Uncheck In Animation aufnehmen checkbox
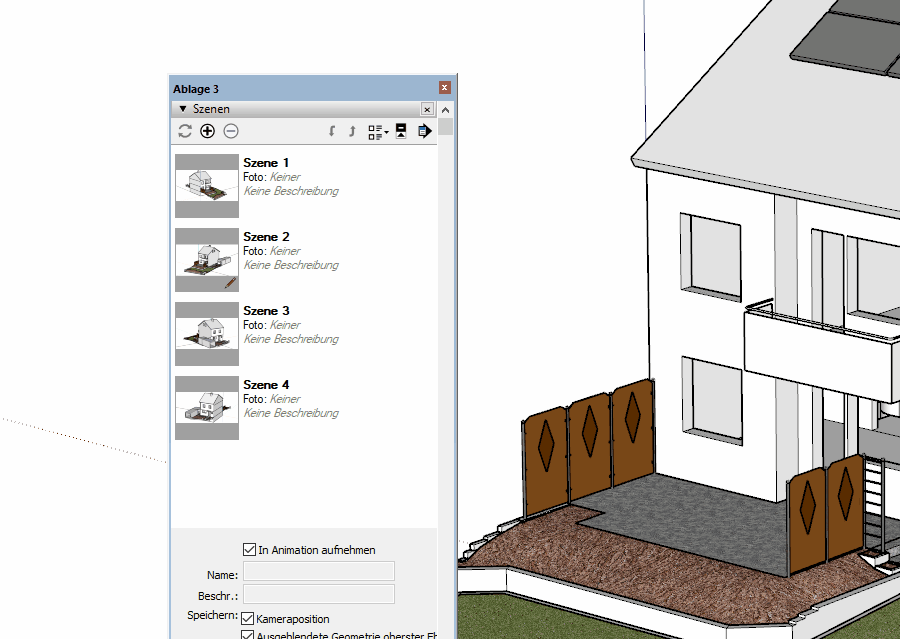Screen dimensions: 900x639 click(x=250, y=549)
